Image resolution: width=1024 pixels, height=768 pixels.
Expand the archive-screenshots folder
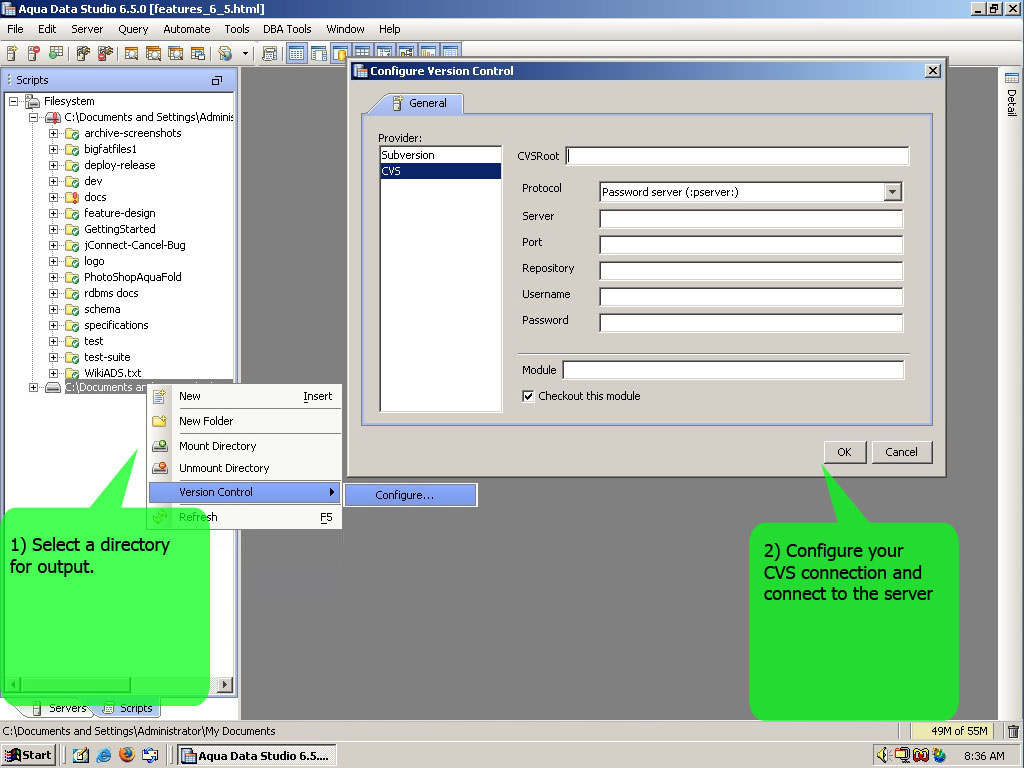[x=54, y=133]
